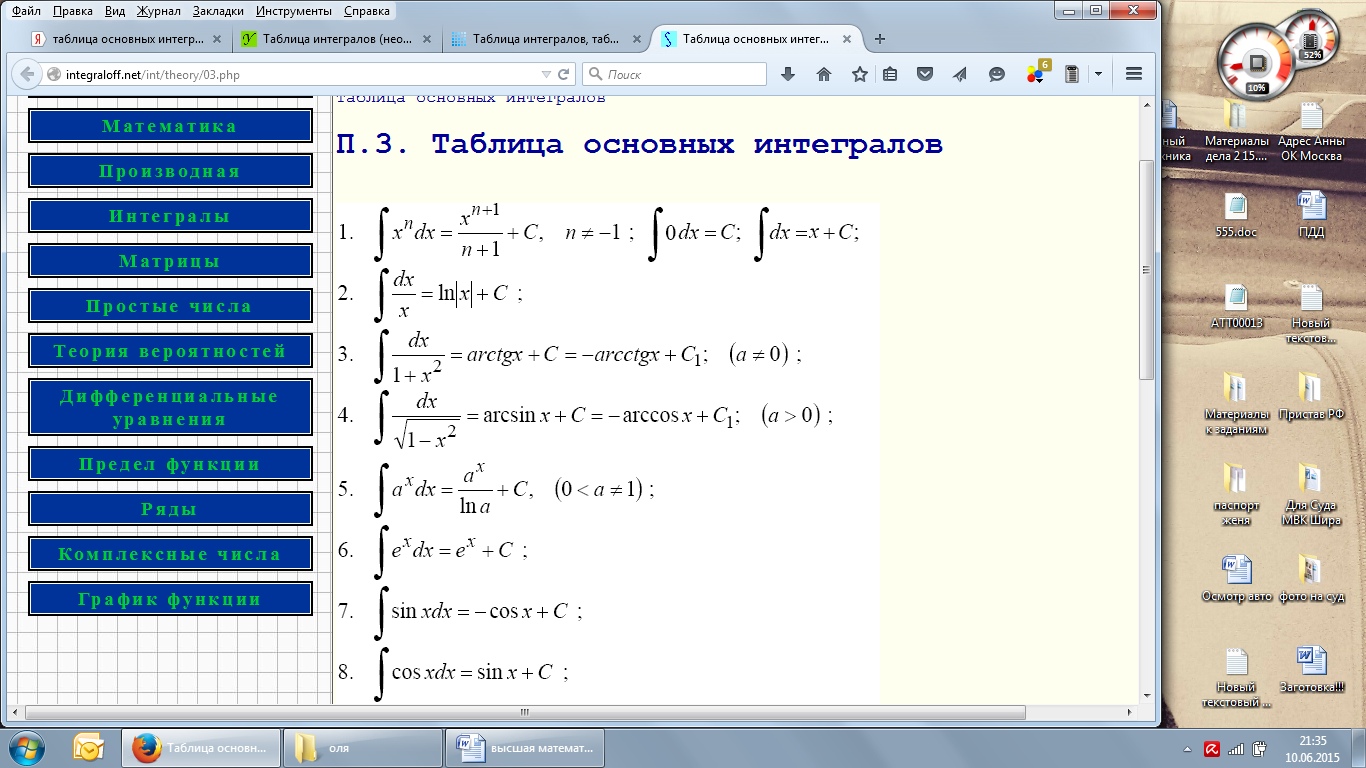Open the Простые числа sidebar link
The height and width of the screenshot is (768, 1366).
[x=170, y=306]
